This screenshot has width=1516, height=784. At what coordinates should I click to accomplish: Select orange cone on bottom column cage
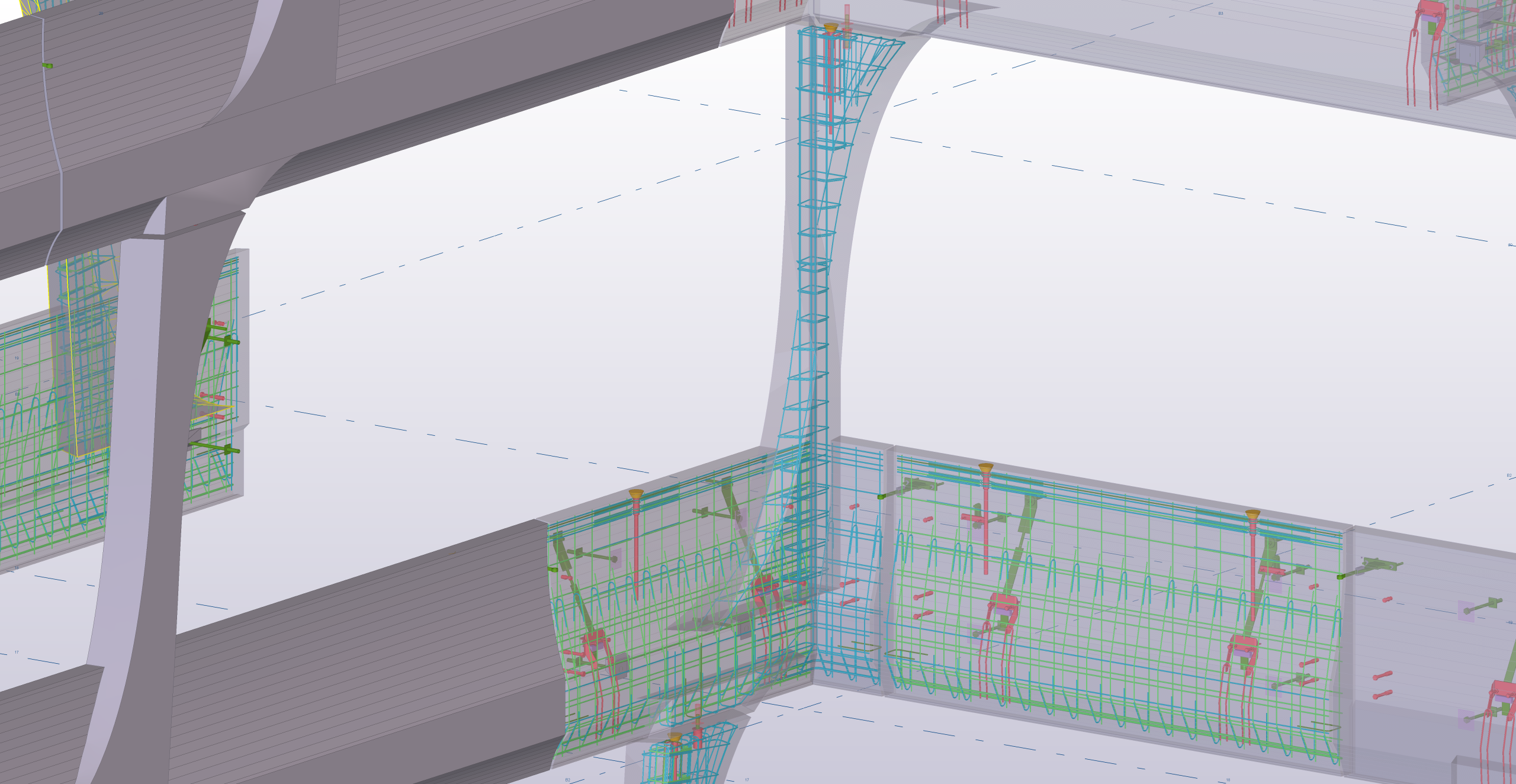tap(675, 736)
